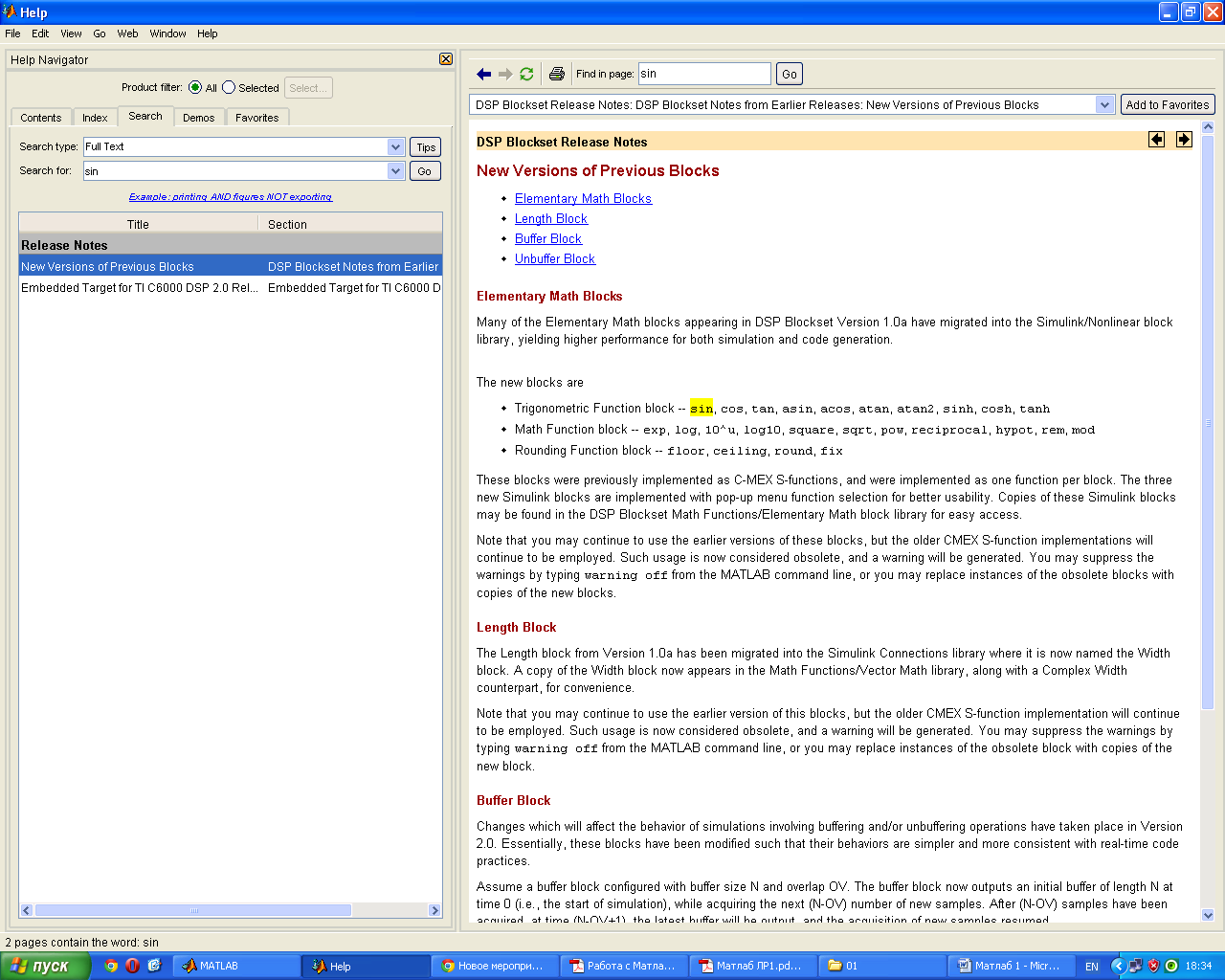This screenshot has height=980, width=1225.
Task: Open the Go menu
Action: [100, 33]
